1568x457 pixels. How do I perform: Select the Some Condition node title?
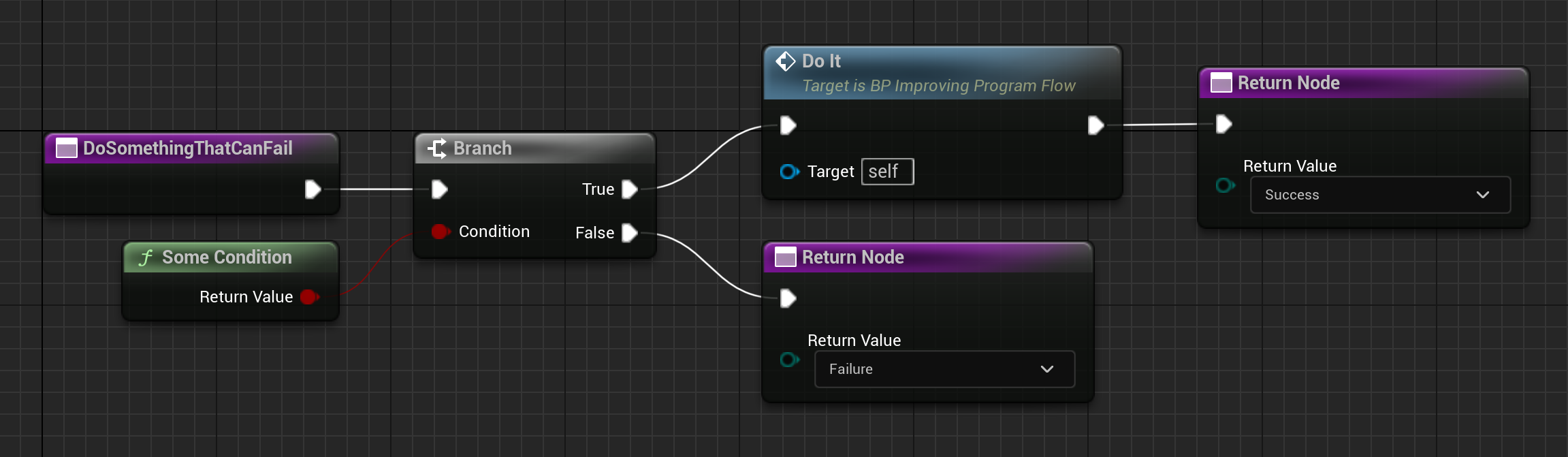227,257
